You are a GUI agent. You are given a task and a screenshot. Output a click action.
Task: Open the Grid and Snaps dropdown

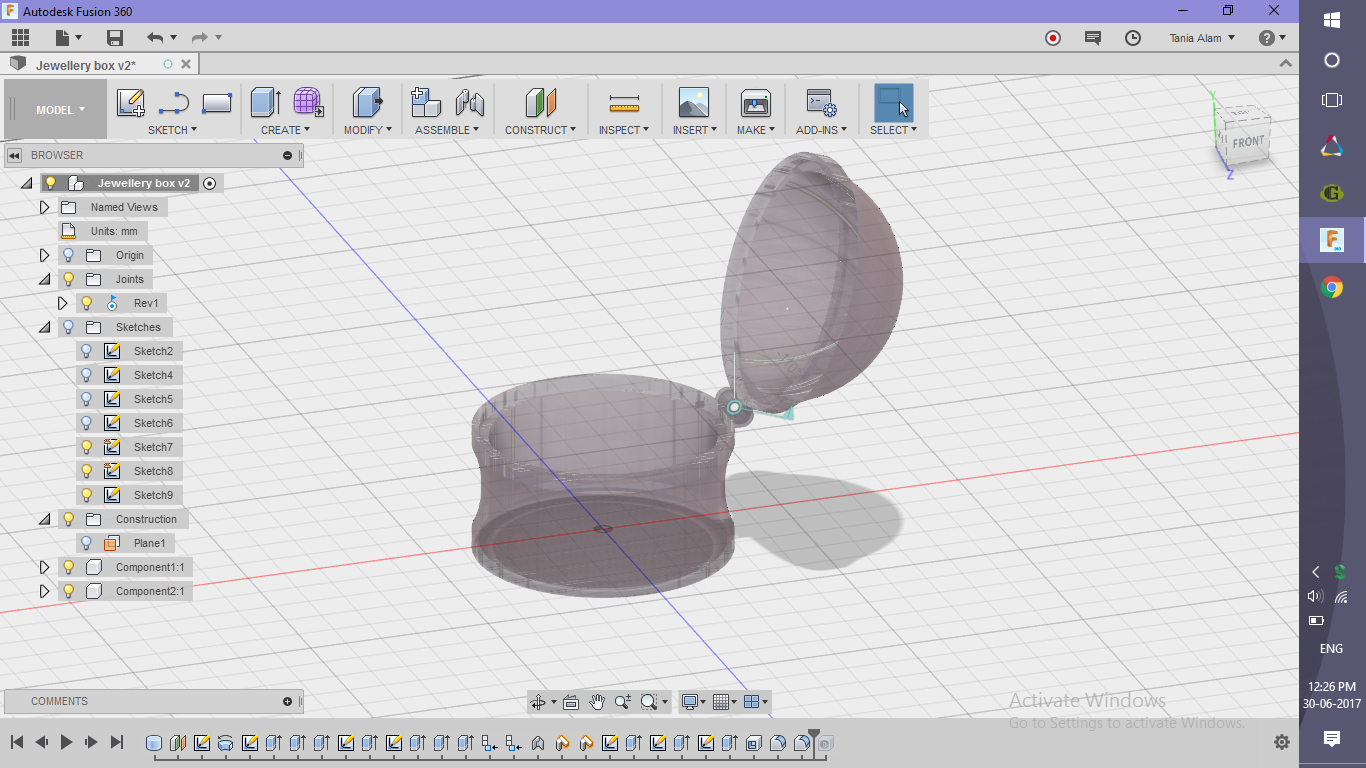(724, 702)
